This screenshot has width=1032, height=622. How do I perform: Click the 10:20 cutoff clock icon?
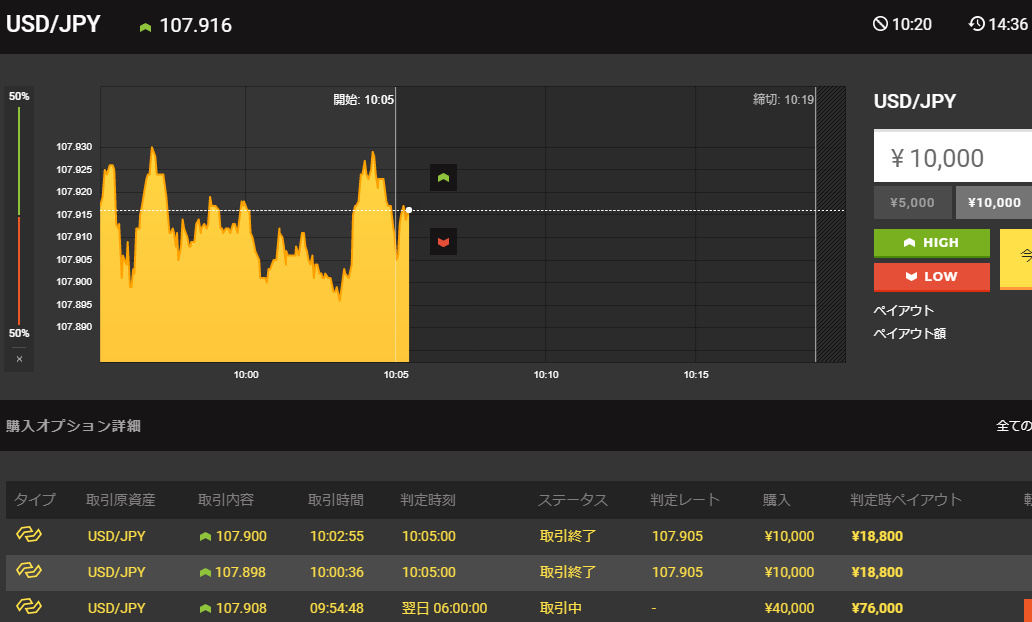tap(880, 24)
